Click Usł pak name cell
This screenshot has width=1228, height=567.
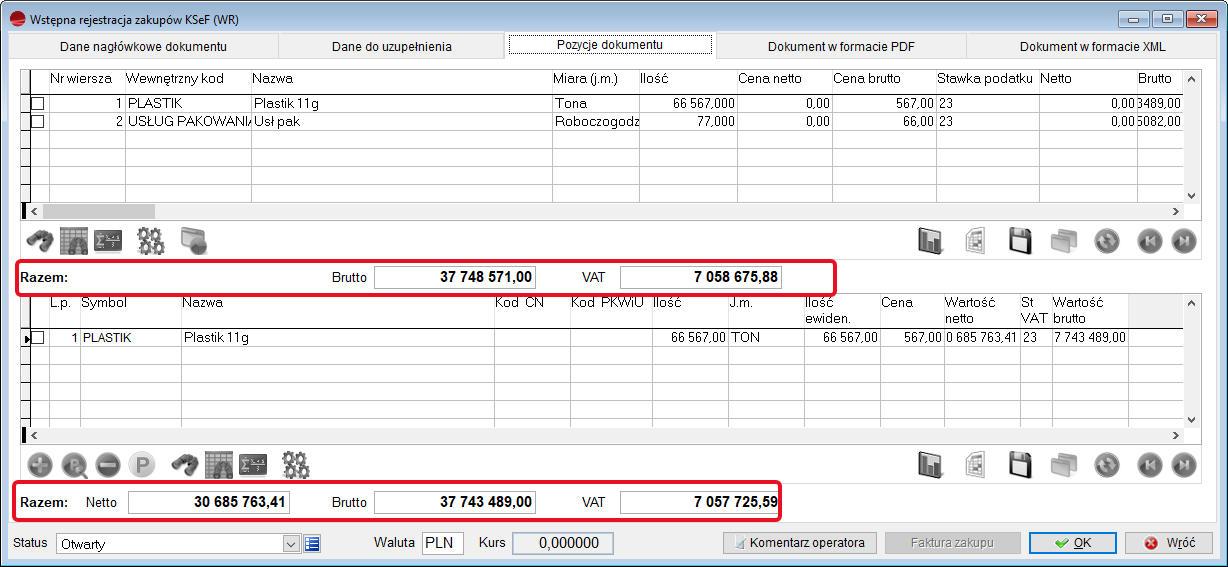(402, 121)
